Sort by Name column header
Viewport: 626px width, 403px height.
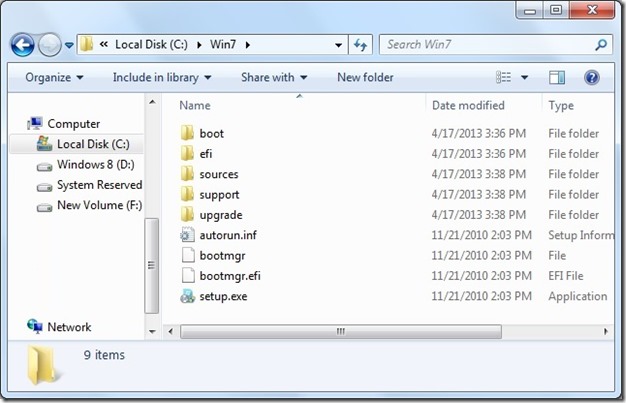click(194, 105)
